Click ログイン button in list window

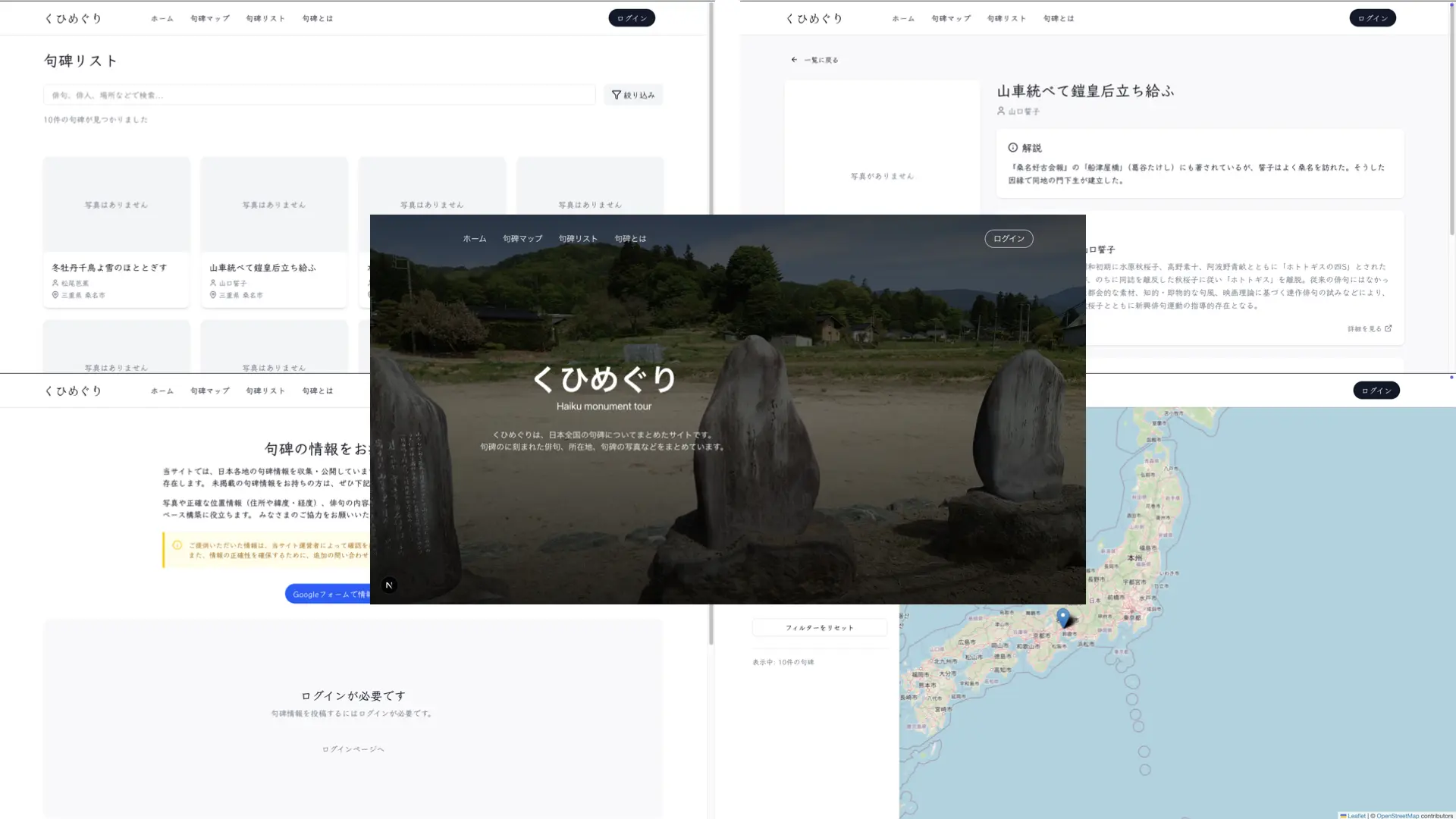pos(632,18)
